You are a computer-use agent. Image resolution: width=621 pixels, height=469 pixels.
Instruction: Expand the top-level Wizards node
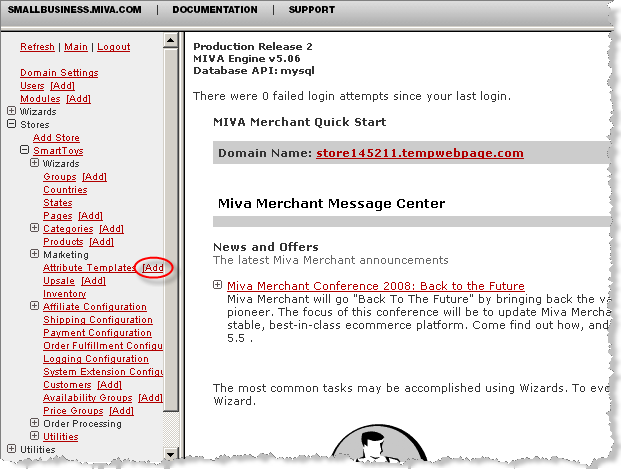pos(11,111)
